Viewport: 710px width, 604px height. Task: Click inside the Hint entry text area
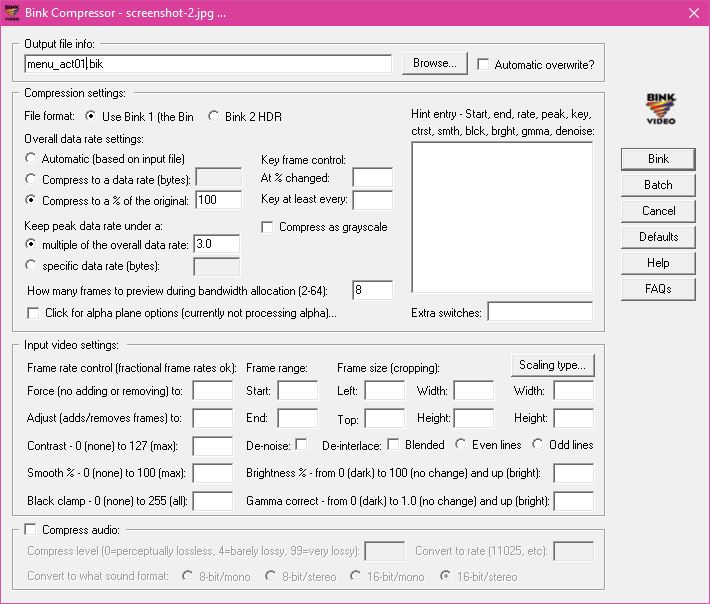[502, 217]
